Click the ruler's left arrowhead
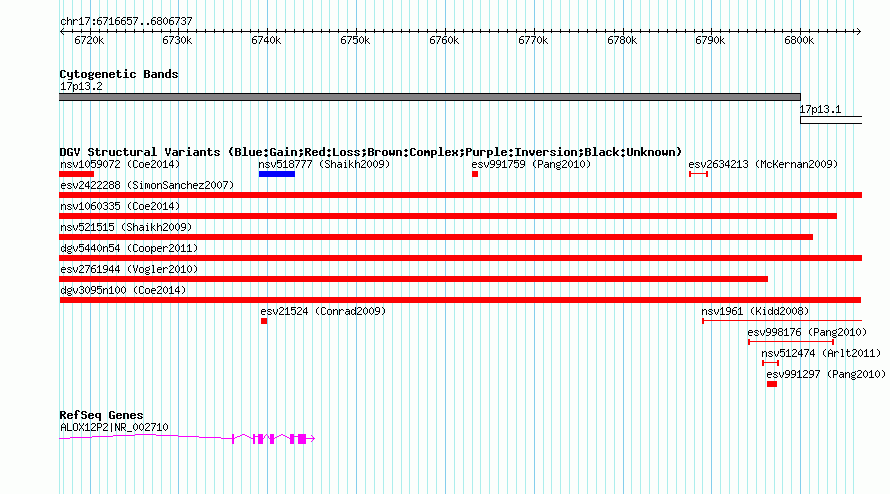890x494 pixels. point(62,31)
